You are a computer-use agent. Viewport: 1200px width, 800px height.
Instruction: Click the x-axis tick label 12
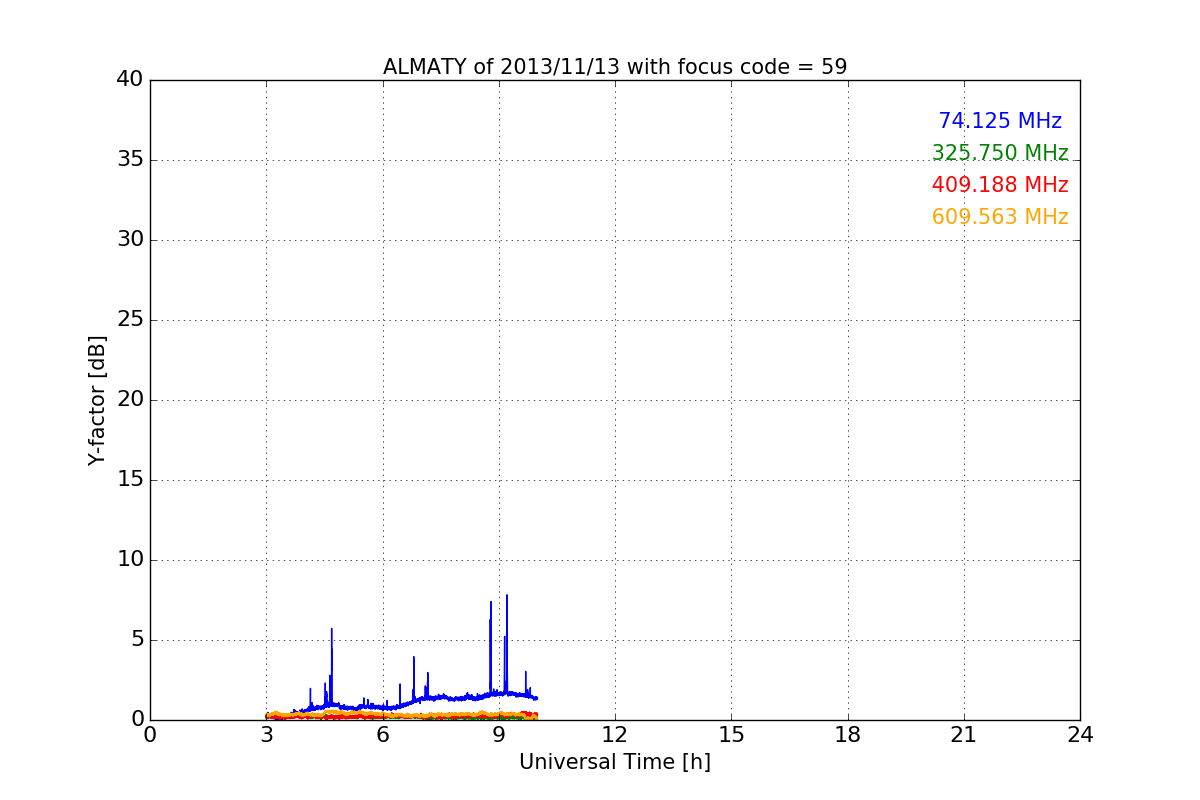(x=615, y=734)
